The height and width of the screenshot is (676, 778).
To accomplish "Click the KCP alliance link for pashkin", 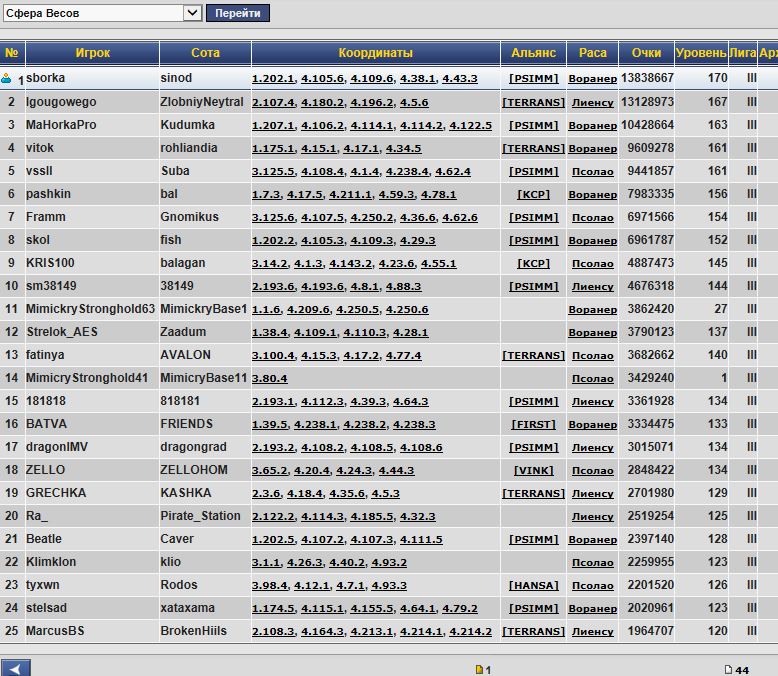I will pyautogui.click(x=533, y=194).
